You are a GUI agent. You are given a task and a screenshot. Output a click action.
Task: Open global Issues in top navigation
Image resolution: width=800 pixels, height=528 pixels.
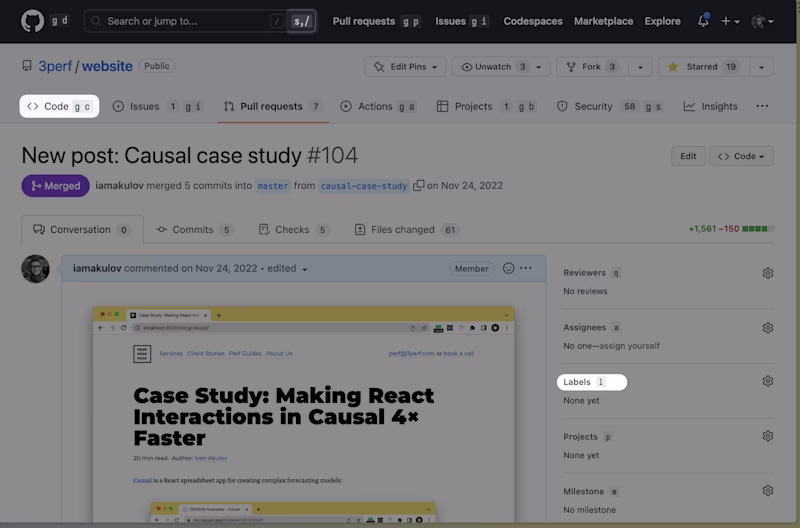pyautogui.click(x=450, y=21)
